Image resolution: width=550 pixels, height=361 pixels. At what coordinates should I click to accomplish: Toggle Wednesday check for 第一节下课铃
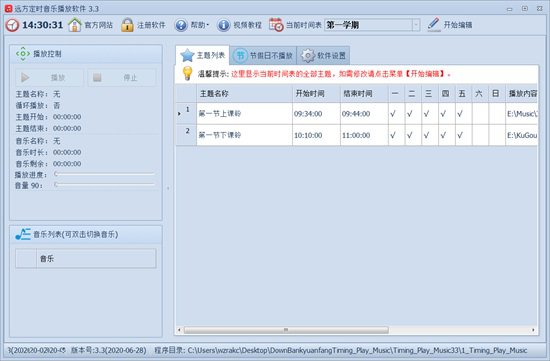(427, 135)
